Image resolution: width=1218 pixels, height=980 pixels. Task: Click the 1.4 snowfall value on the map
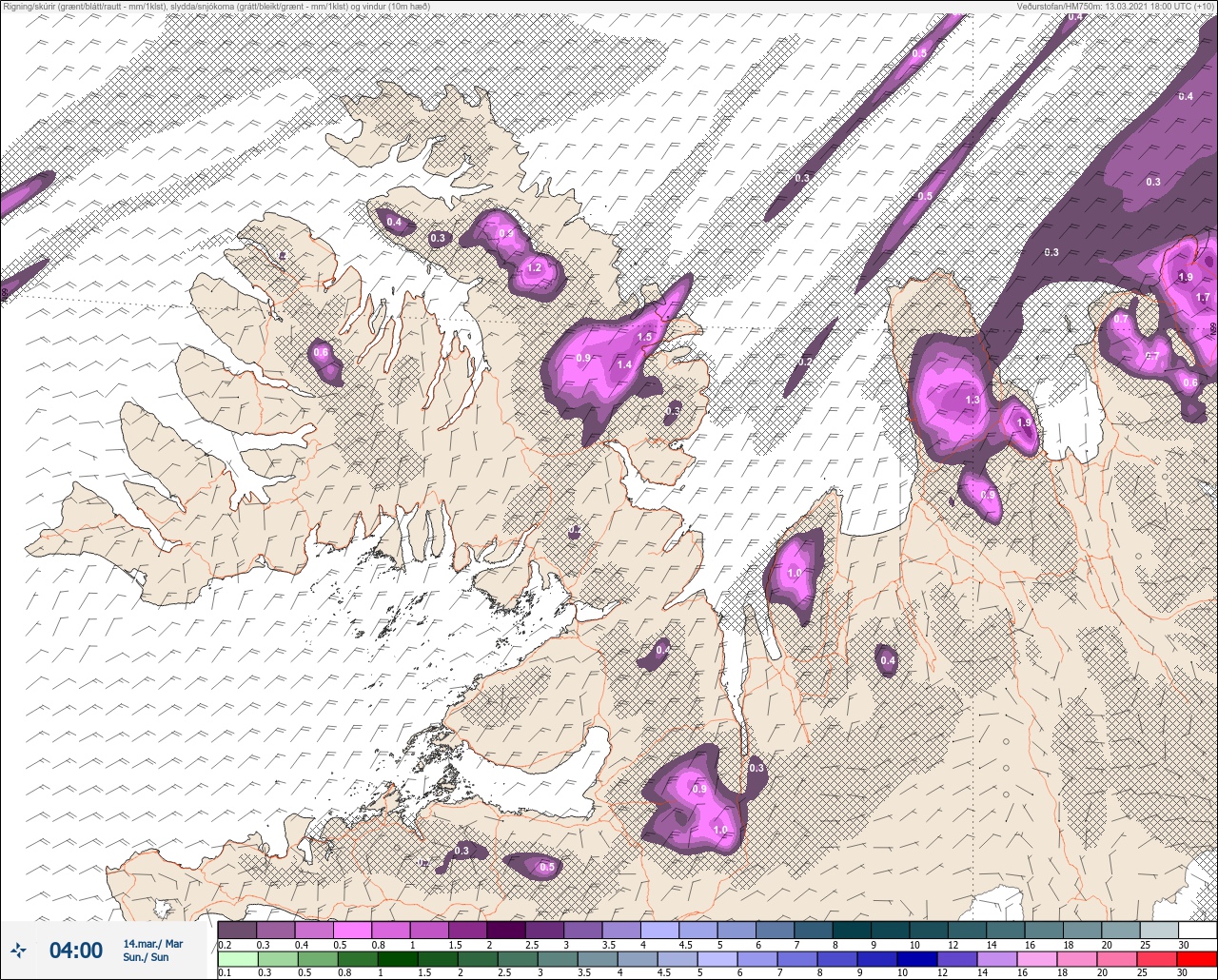[x=624, y=364]
